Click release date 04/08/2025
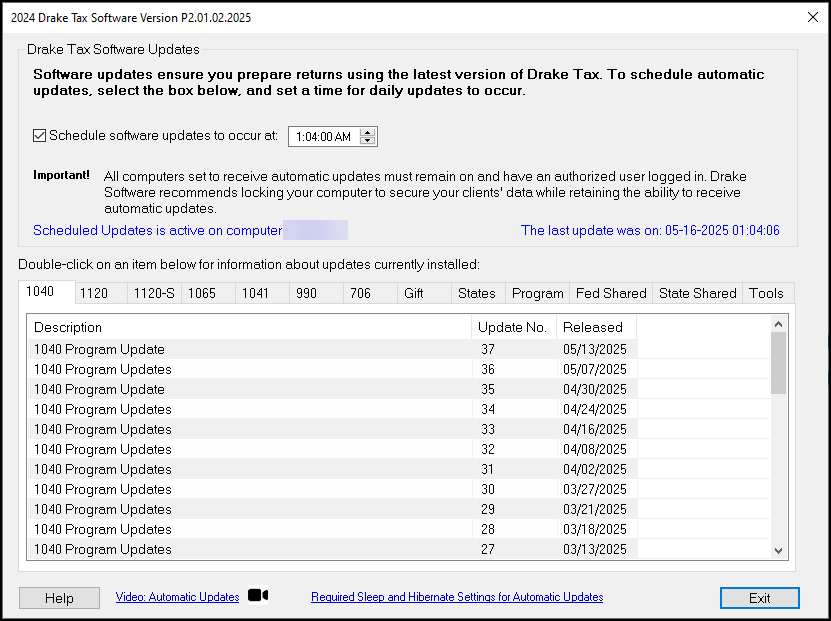831x621 pixels. click(x=595, y=449)
